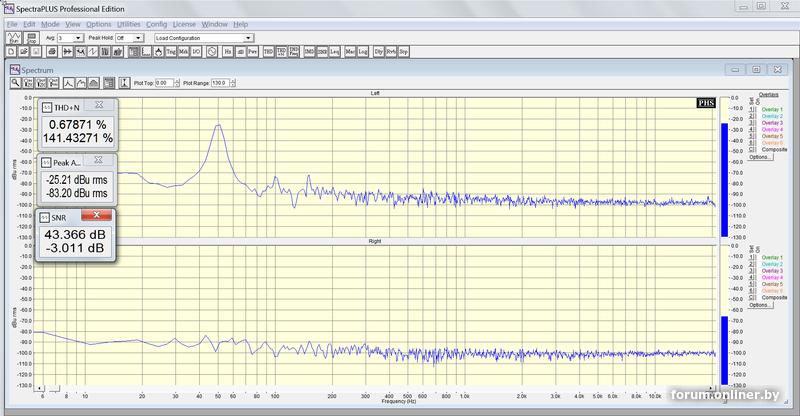Open the IMD distortion utility icon
This screenshot has height=416, width=800.
[x=310, y=52]
